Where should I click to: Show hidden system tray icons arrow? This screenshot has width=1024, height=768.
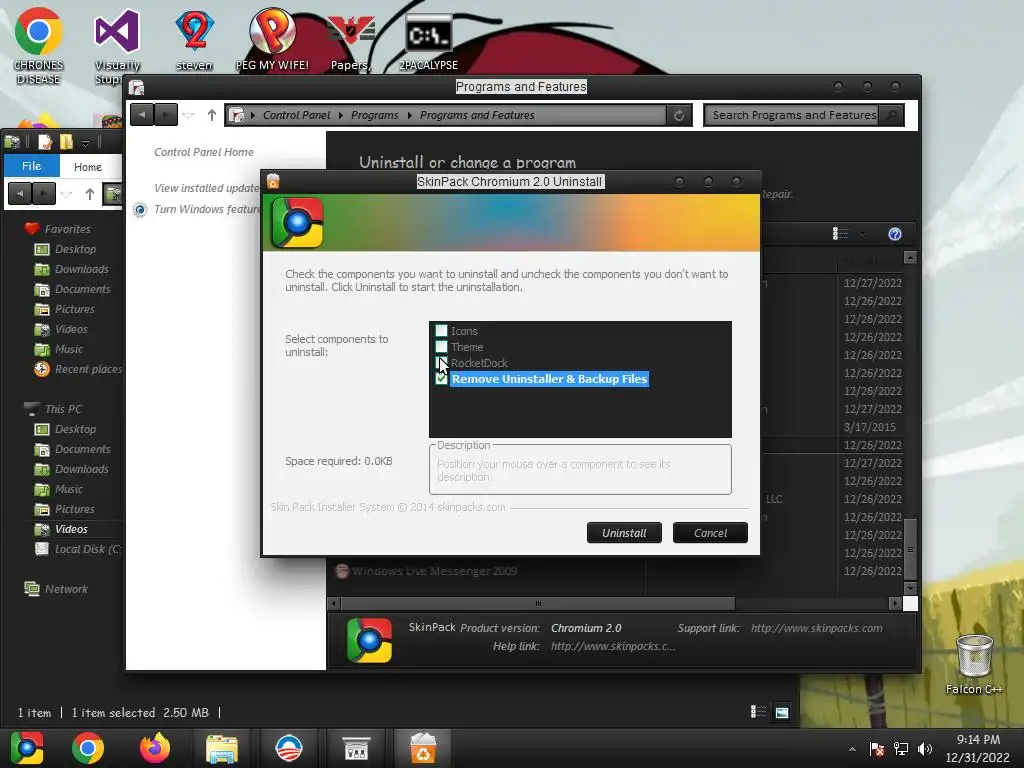(852, 749)
